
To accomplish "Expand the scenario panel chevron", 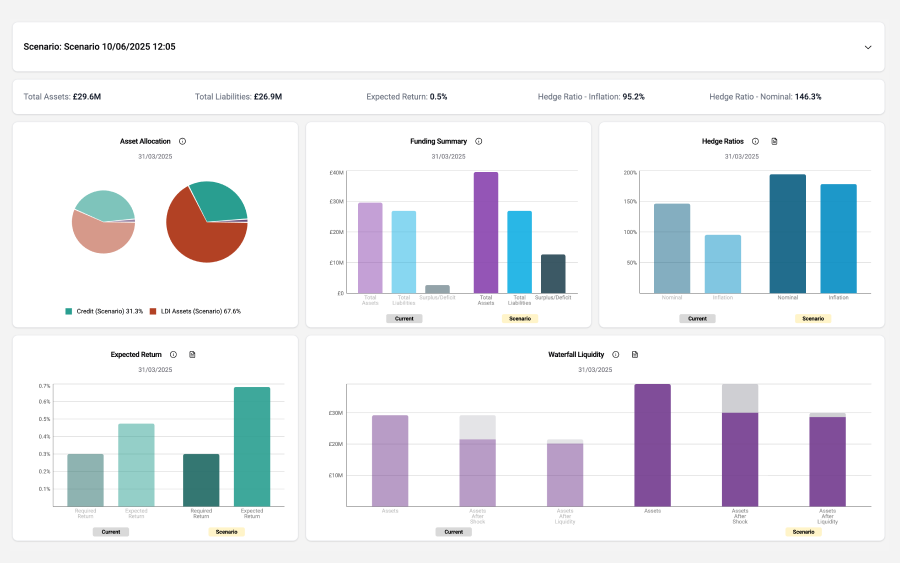I will (868, 47).
